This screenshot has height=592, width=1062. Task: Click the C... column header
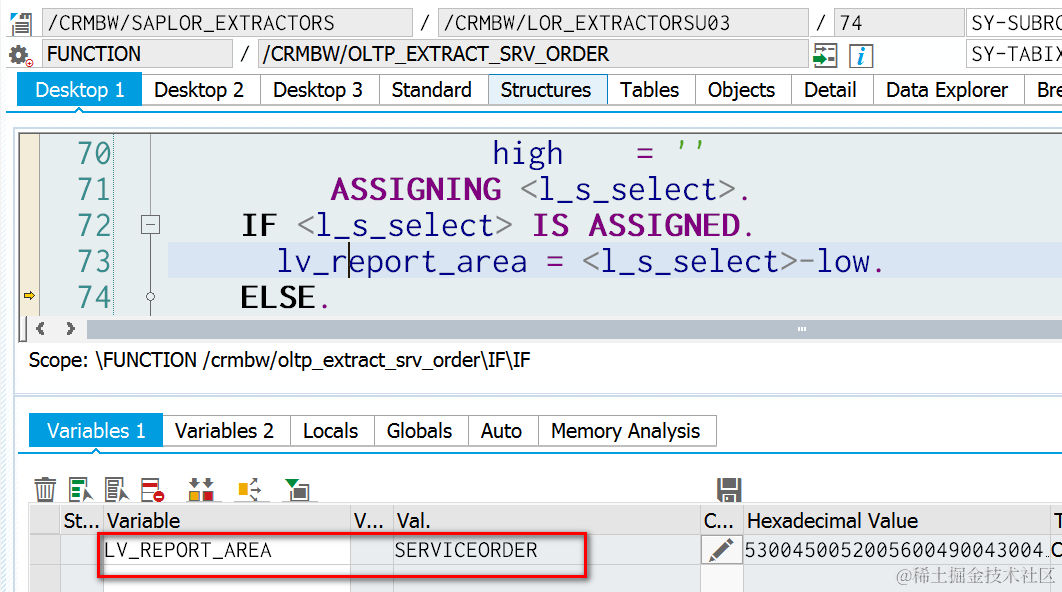point(721,521)
